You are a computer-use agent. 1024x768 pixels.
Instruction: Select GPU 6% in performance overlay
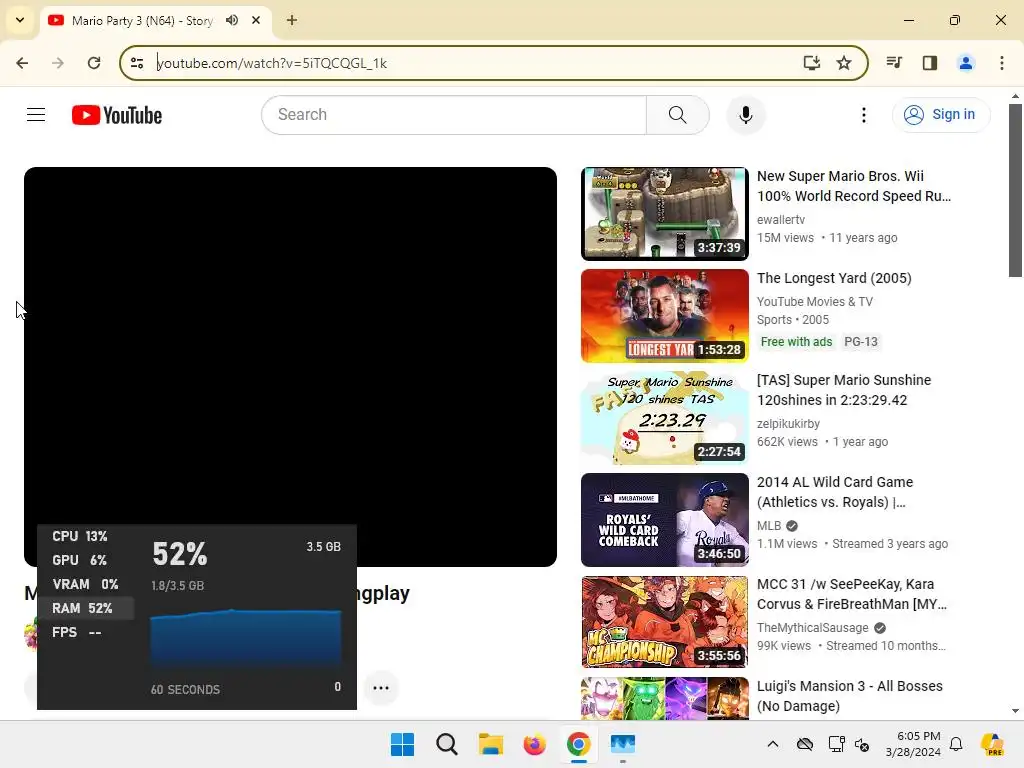pyautogui.click(x=79, y=560)
